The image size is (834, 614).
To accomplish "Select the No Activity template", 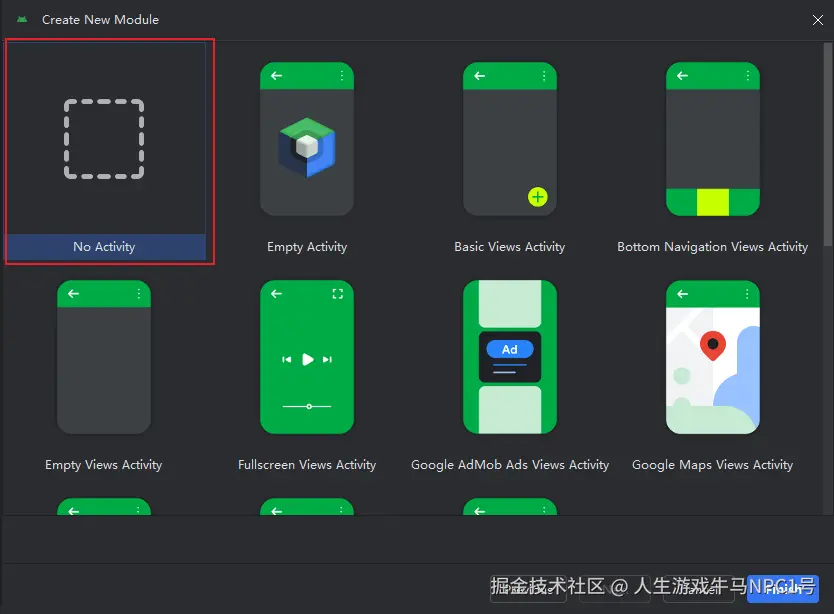I will (105, 152).
